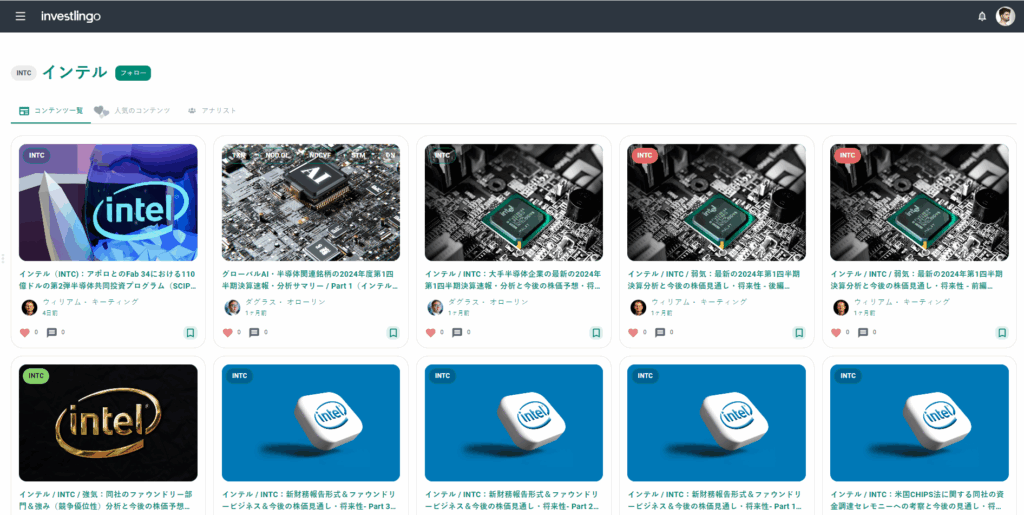The width and height of the screenshot is (1024, 515).
Task: Open article title 大手半導体企業の最新の2024年第1四半期決算速報
Action: coord(514,280)
